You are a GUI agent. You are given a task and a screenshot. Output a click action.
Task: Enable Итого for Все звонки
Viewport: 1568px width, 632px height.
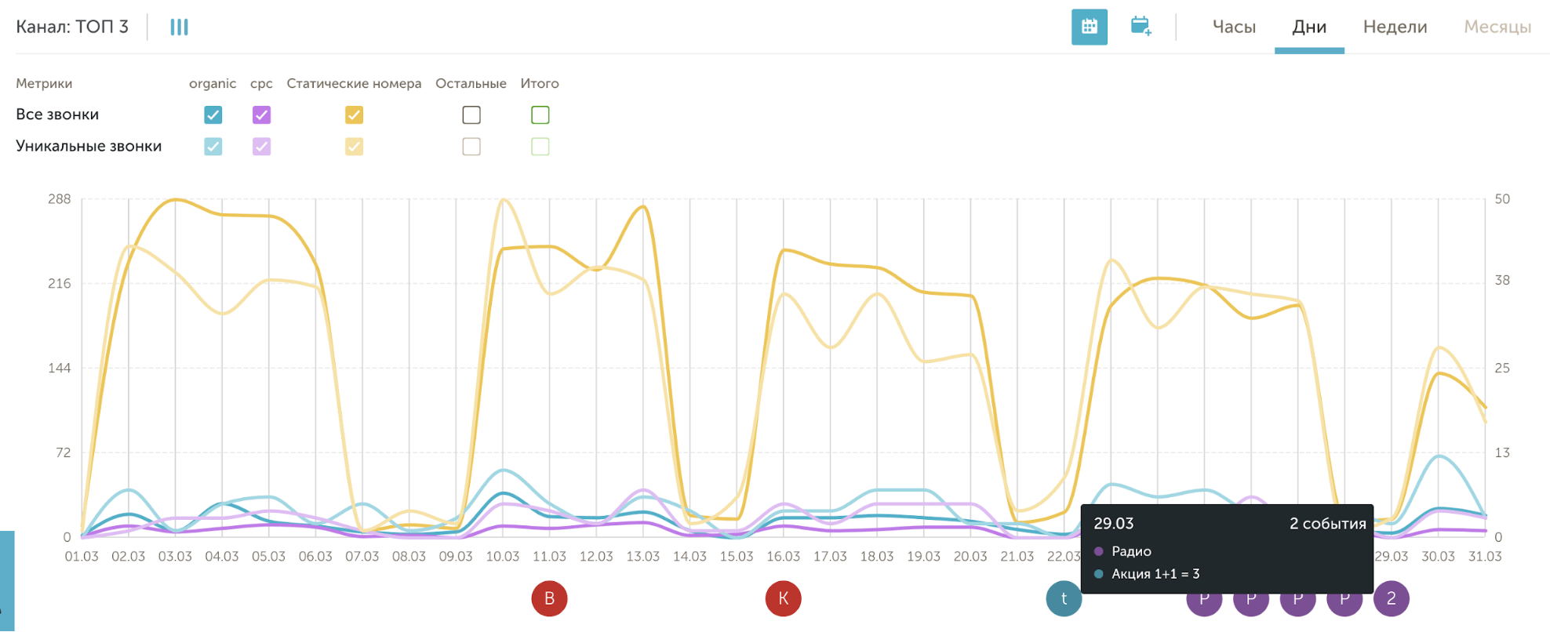pyautogui.click(x=540, y=115)
